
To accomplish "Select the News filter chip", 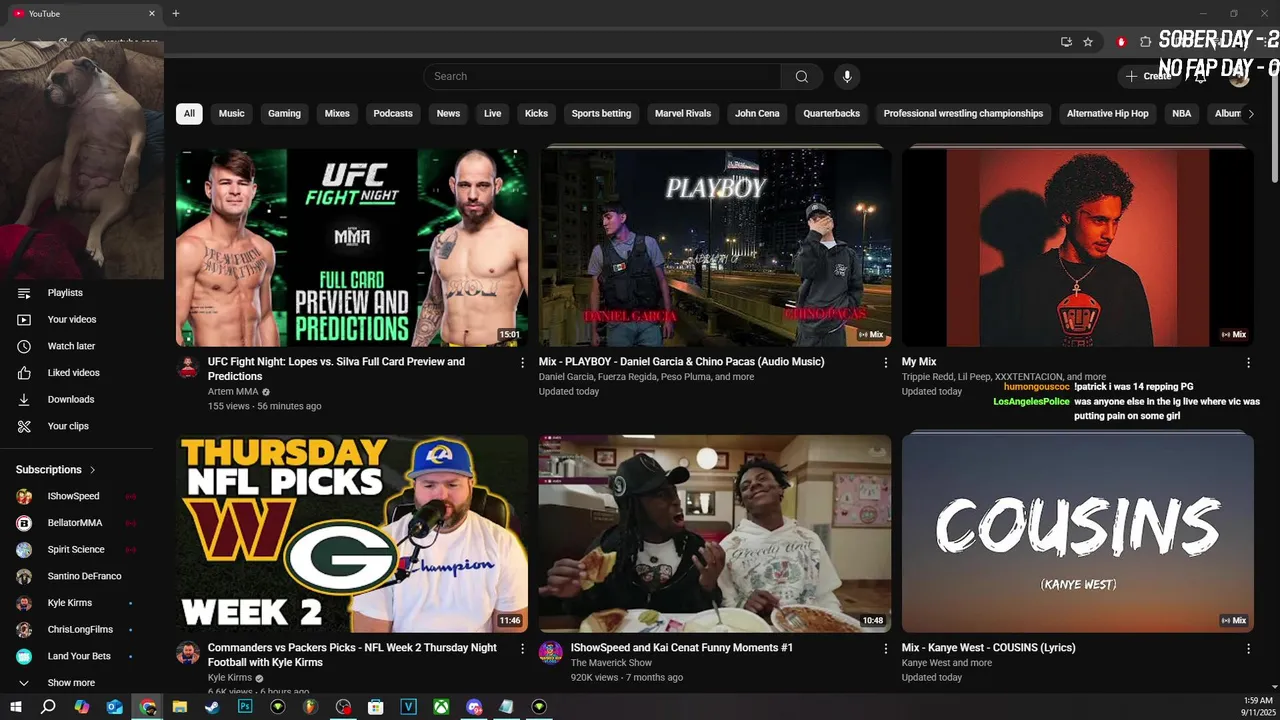I will tap(448, 114).
